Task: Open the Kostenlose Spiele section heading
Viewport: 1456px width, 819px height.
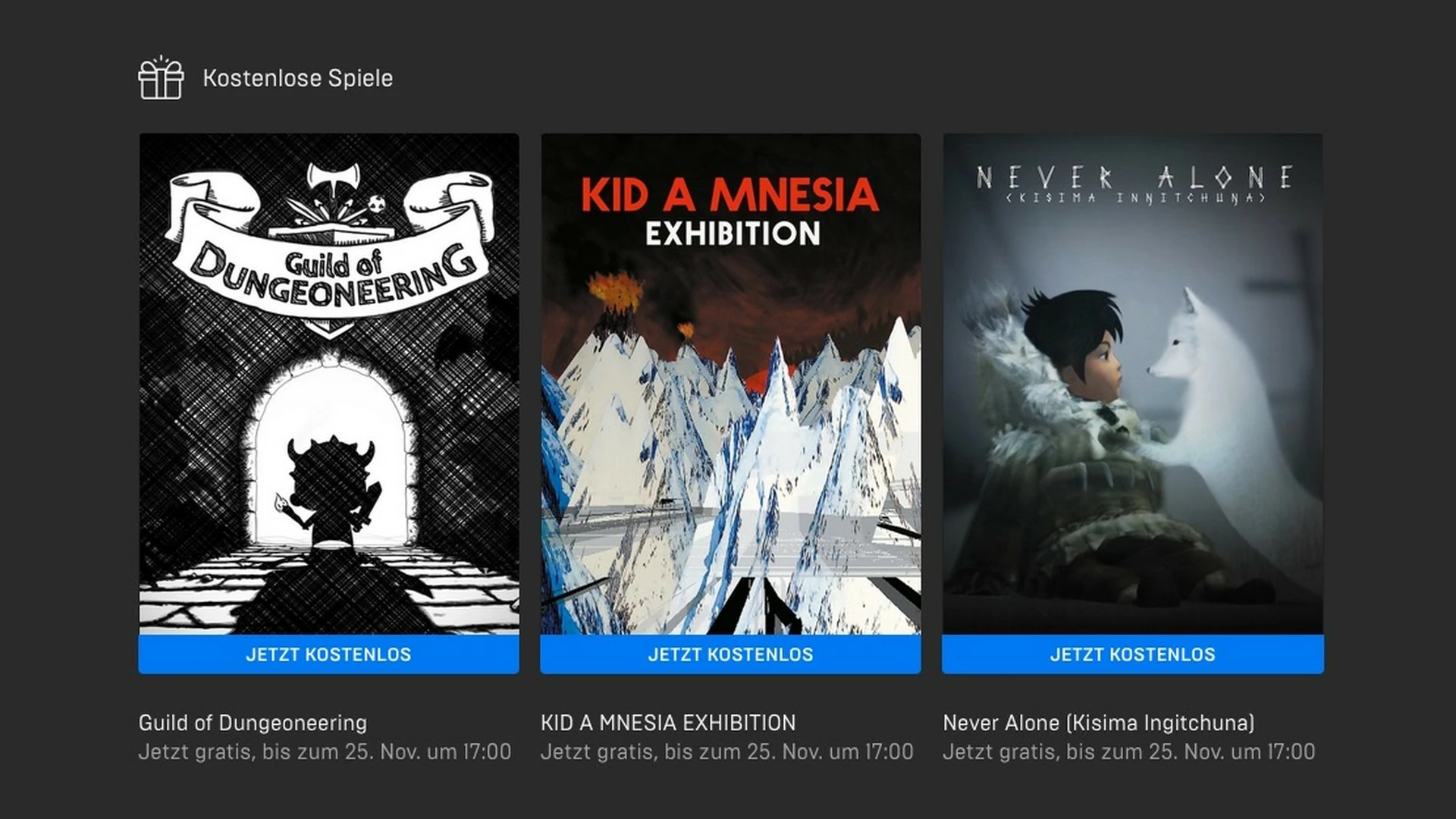Action: [297, 78]
